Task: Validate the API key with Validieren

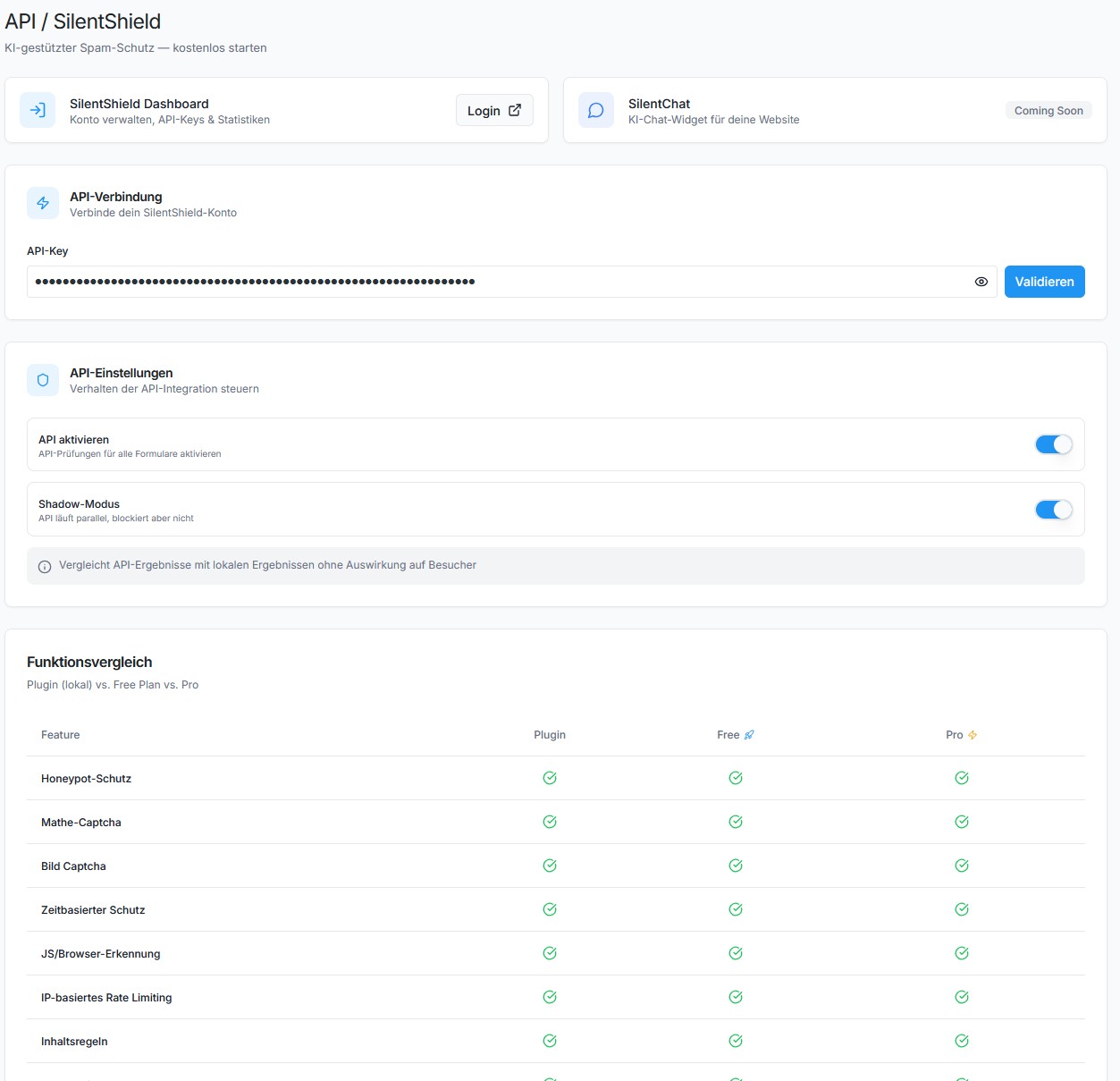Action: coord(1044,282)
